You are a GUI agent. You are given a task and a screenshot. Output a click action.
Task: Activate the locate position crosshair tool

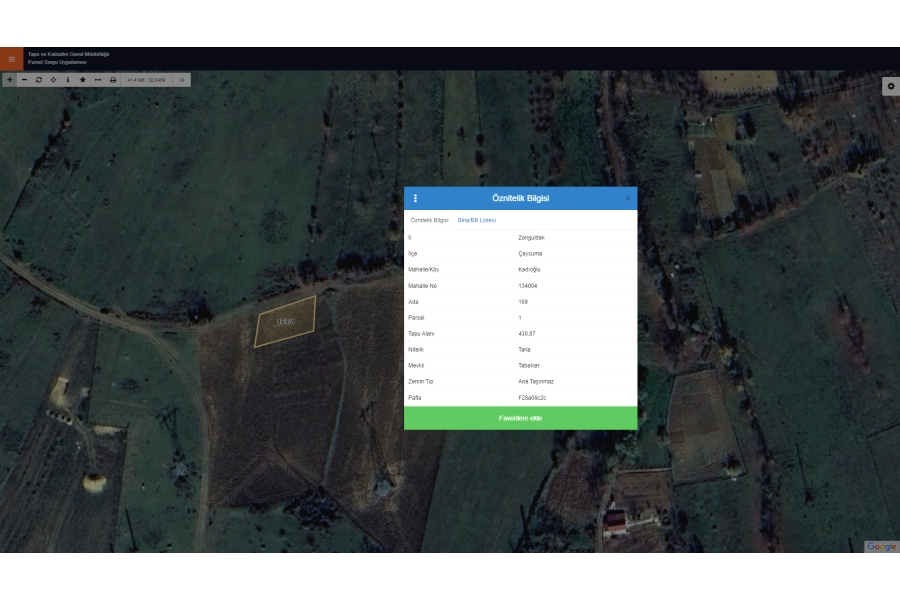pos(53,79)
